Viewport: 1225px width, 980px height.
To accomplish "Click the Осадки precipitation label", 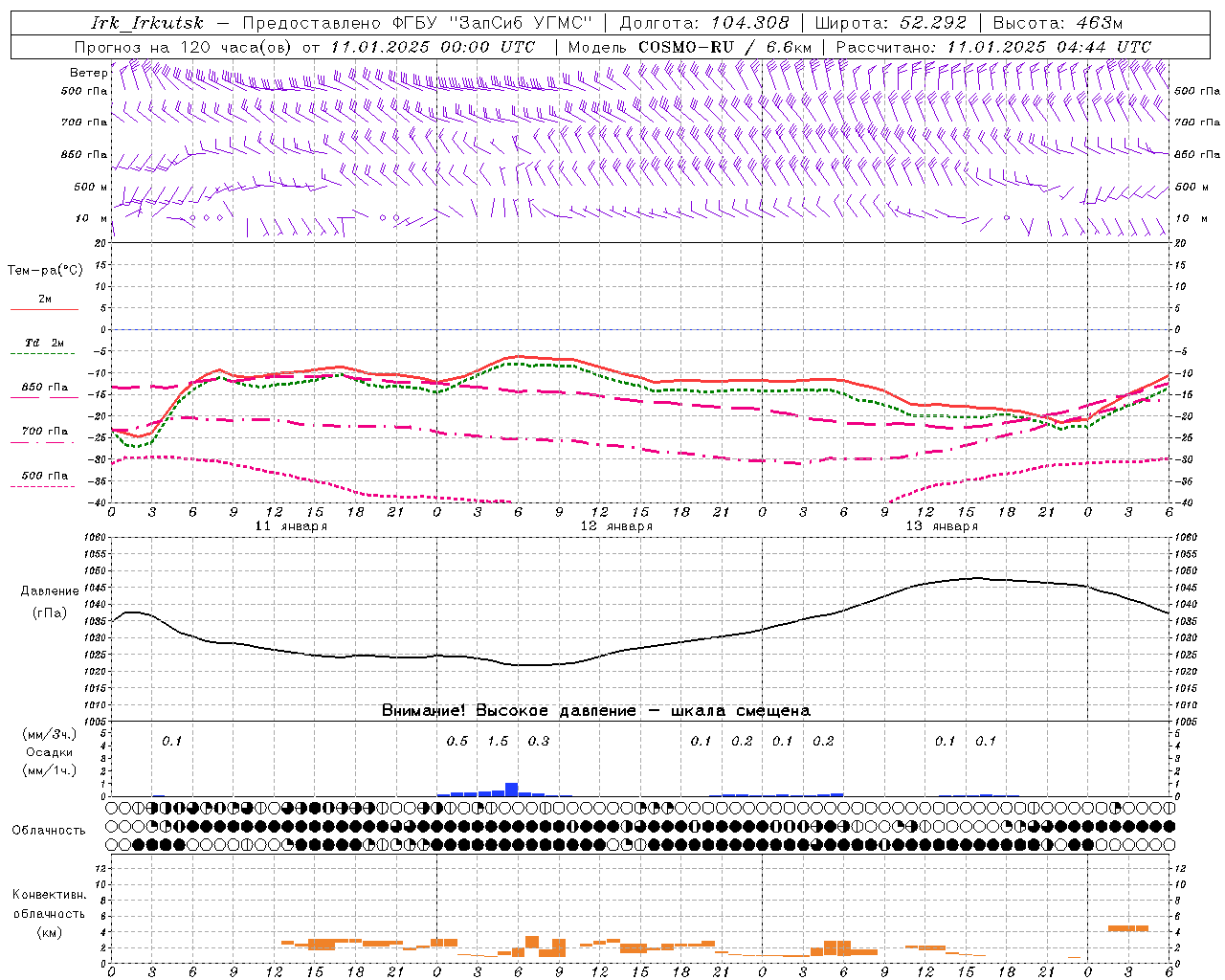I will [50, 752].
